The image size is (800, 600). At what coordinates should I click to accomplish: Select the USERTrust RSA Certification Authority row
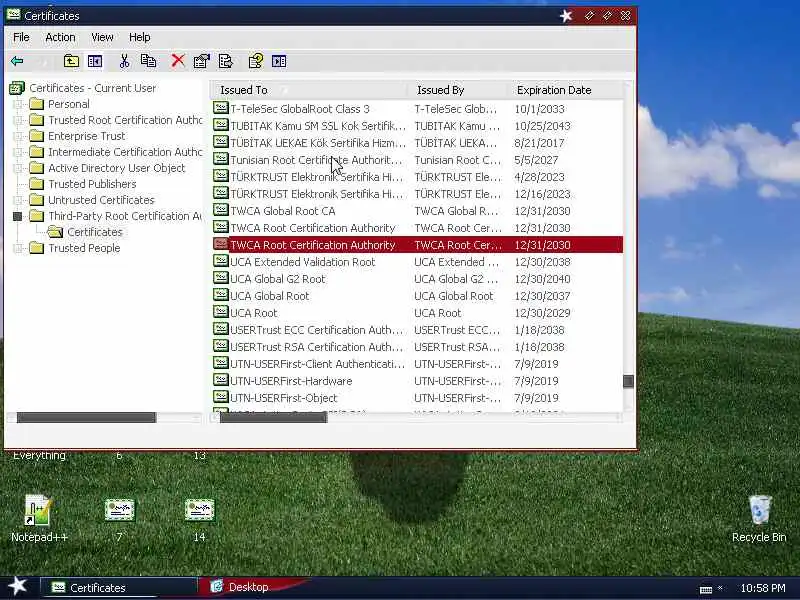click(417, 347)
